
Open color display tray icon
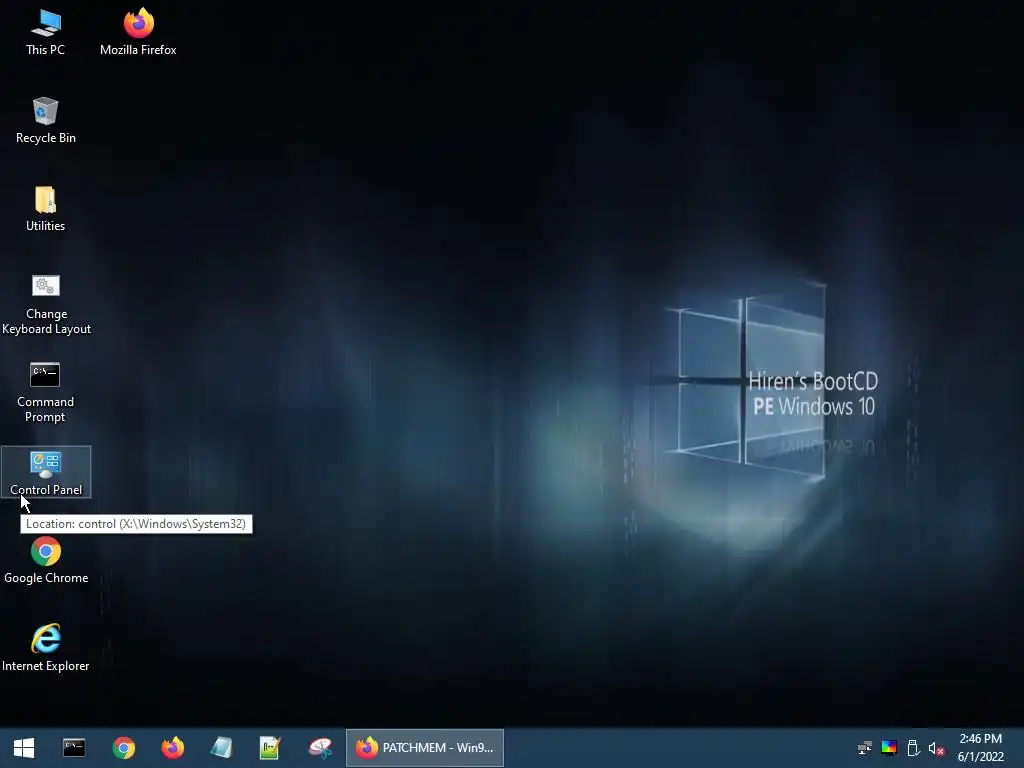pyautogui.click(x=889, y=748)
